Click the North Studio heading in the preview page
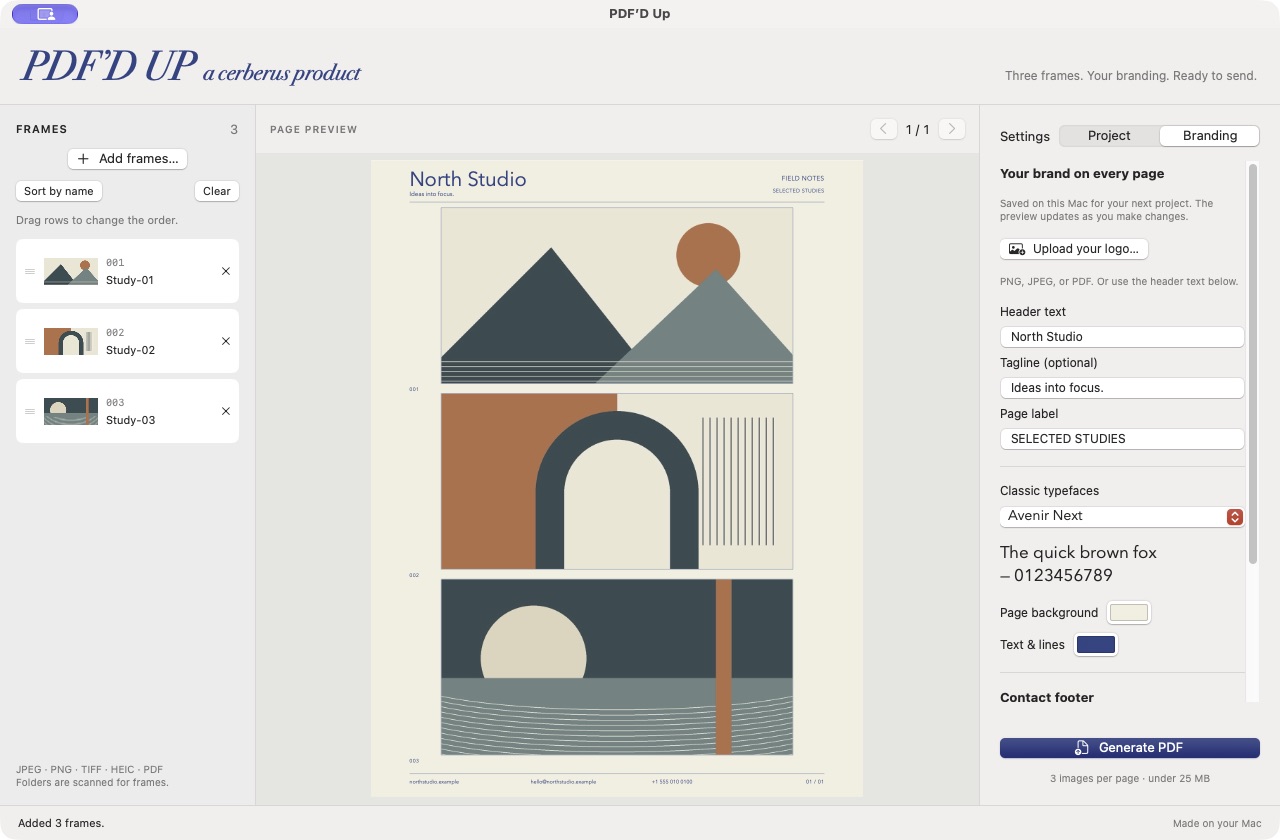The width and height of the screenshot is (1280, 840). (468, 179)
